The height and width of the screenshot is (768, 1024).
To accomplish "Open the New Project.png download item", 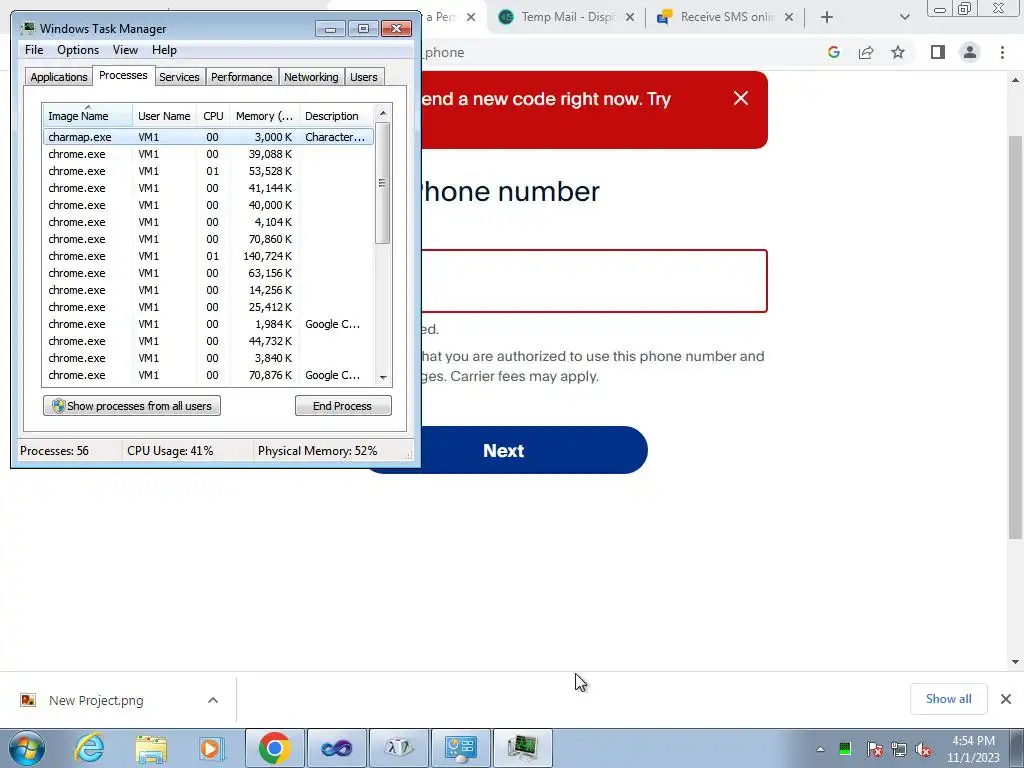I will click(x=96, y=700).
